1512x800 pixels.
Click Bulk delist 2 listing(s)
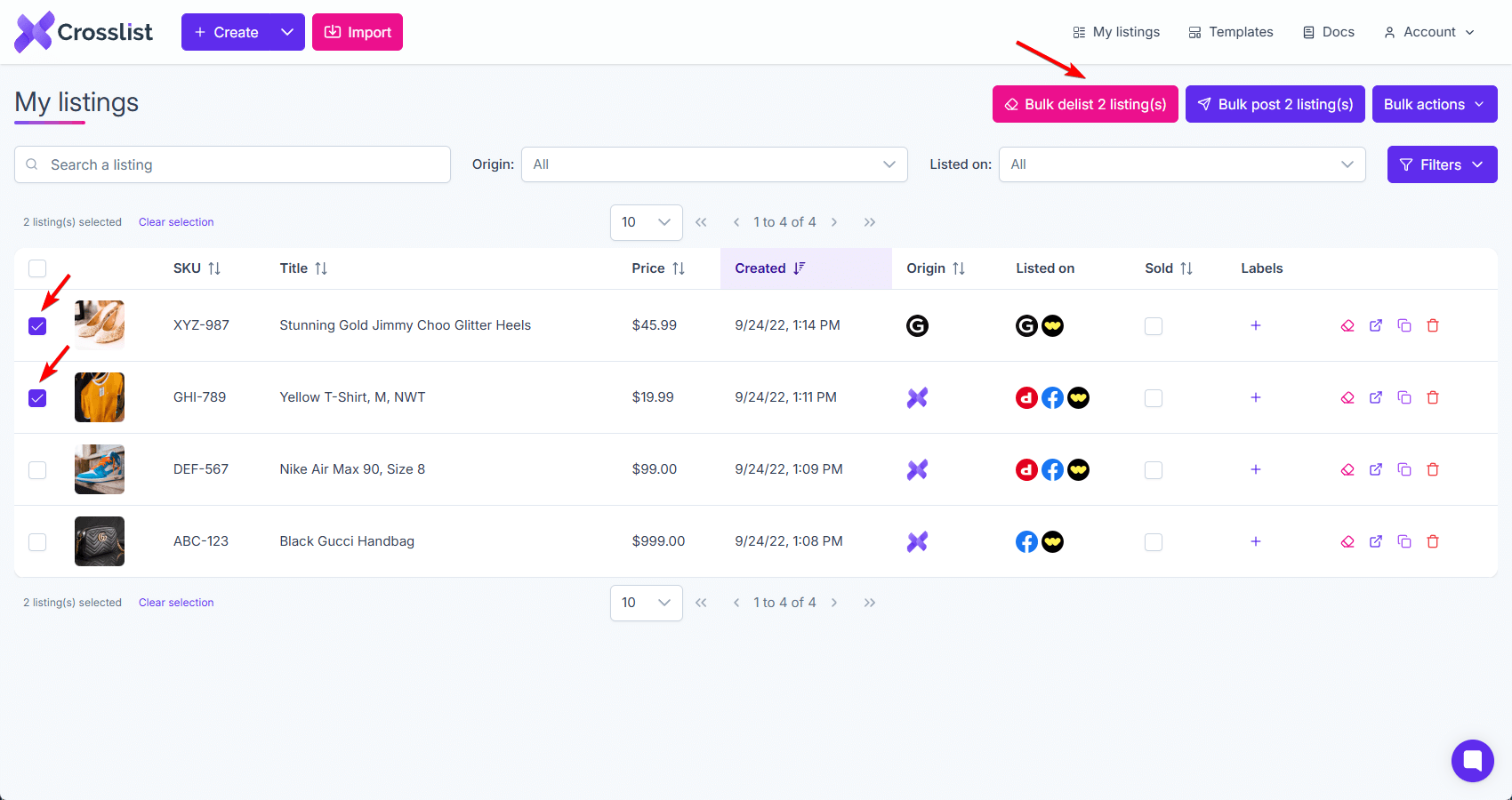(x=1085, y=104)
